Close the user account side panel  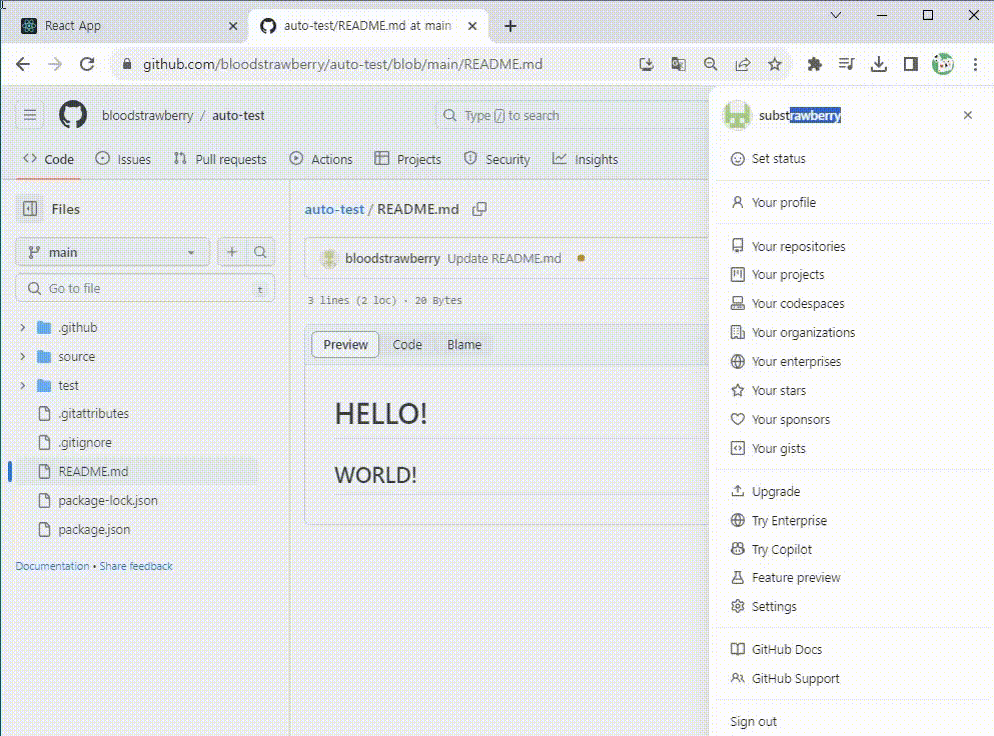click(x=967, y=115)
